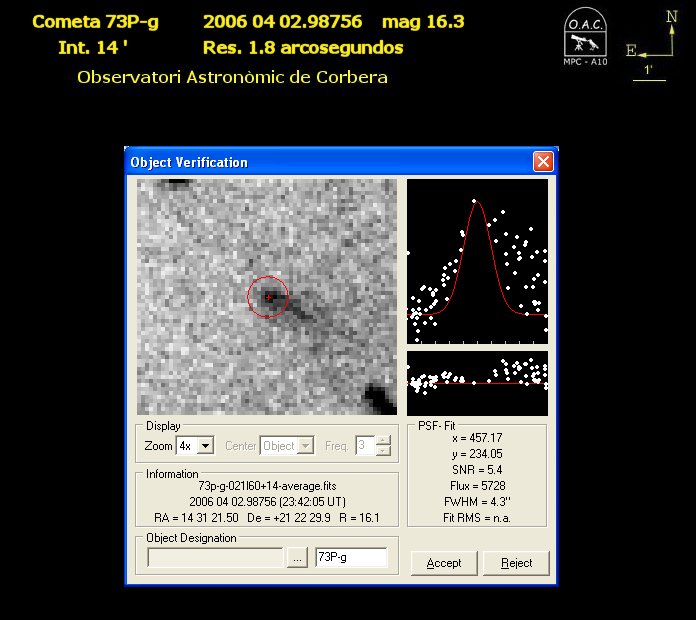Click the Freq. value field
Image resolution: width=696 pixels, height=620 pixels.
pyautogui.click(x=365, y=445)
